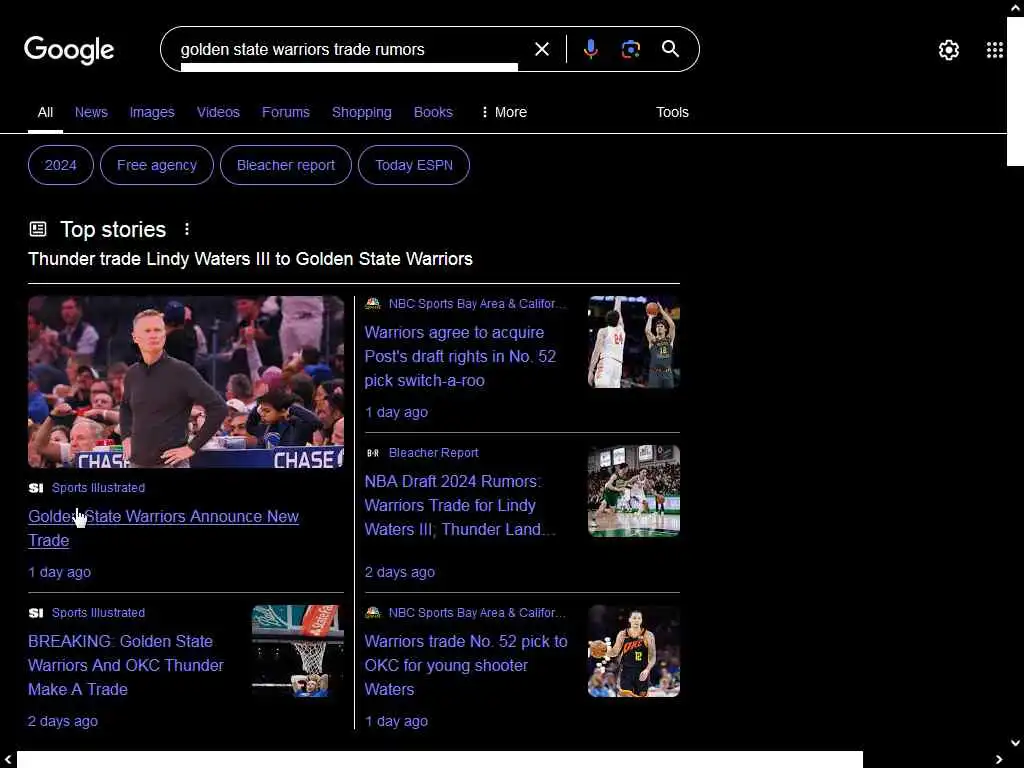Open Quick Settings gear icon
Screen dimensions: 1024x768
[948, 50]
